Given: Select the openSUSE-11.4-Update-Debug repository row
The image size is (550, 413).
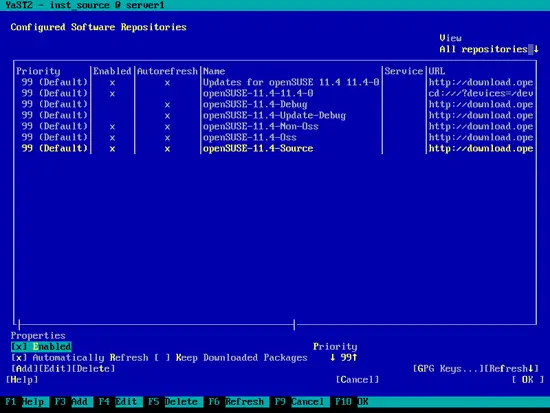Looking at the screenshot, I should pyautogui.click(x=275, y=115).
